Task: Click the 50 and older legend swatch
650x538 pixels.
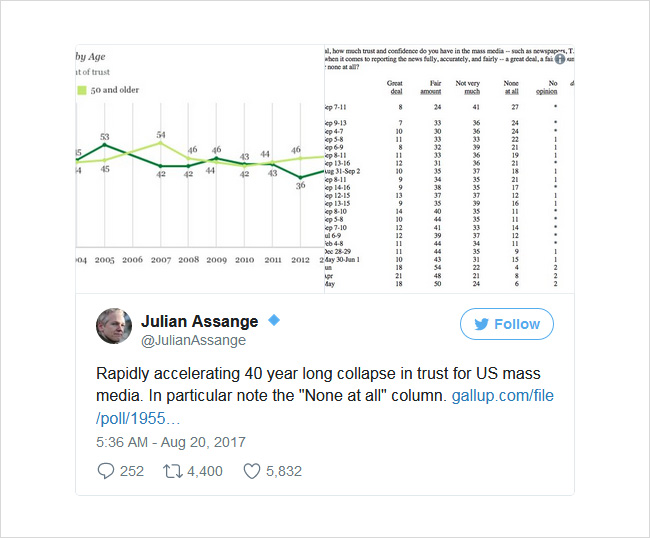Action: 82,90
